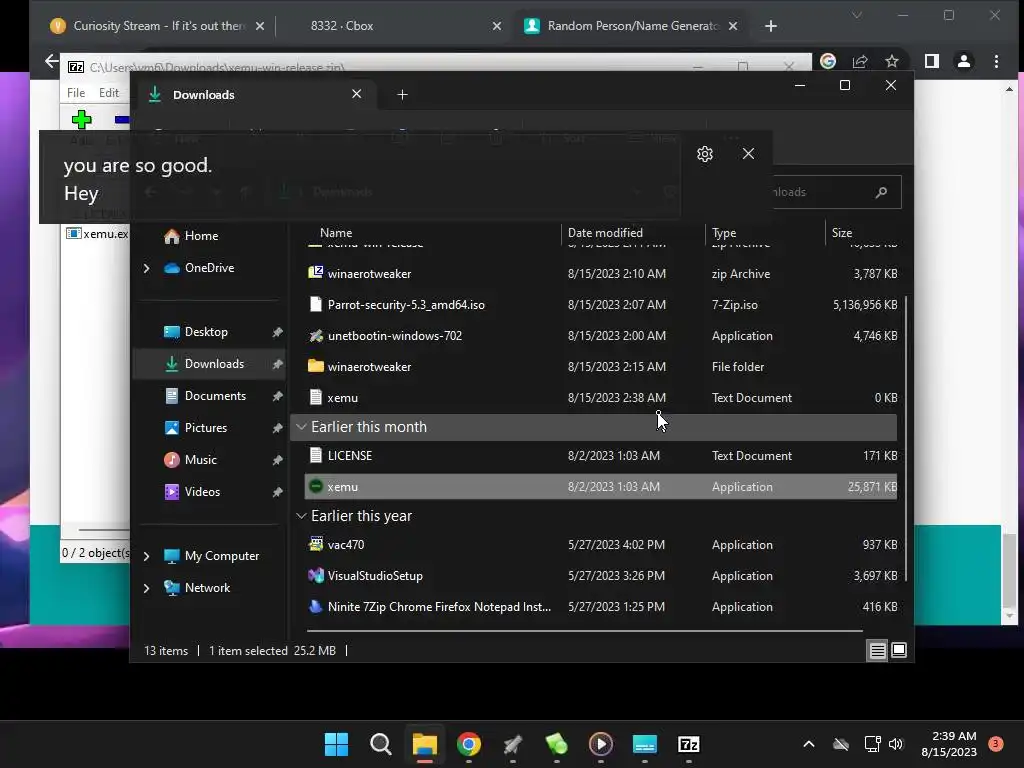Open Chrome side panel

click(x=932, y=61)
